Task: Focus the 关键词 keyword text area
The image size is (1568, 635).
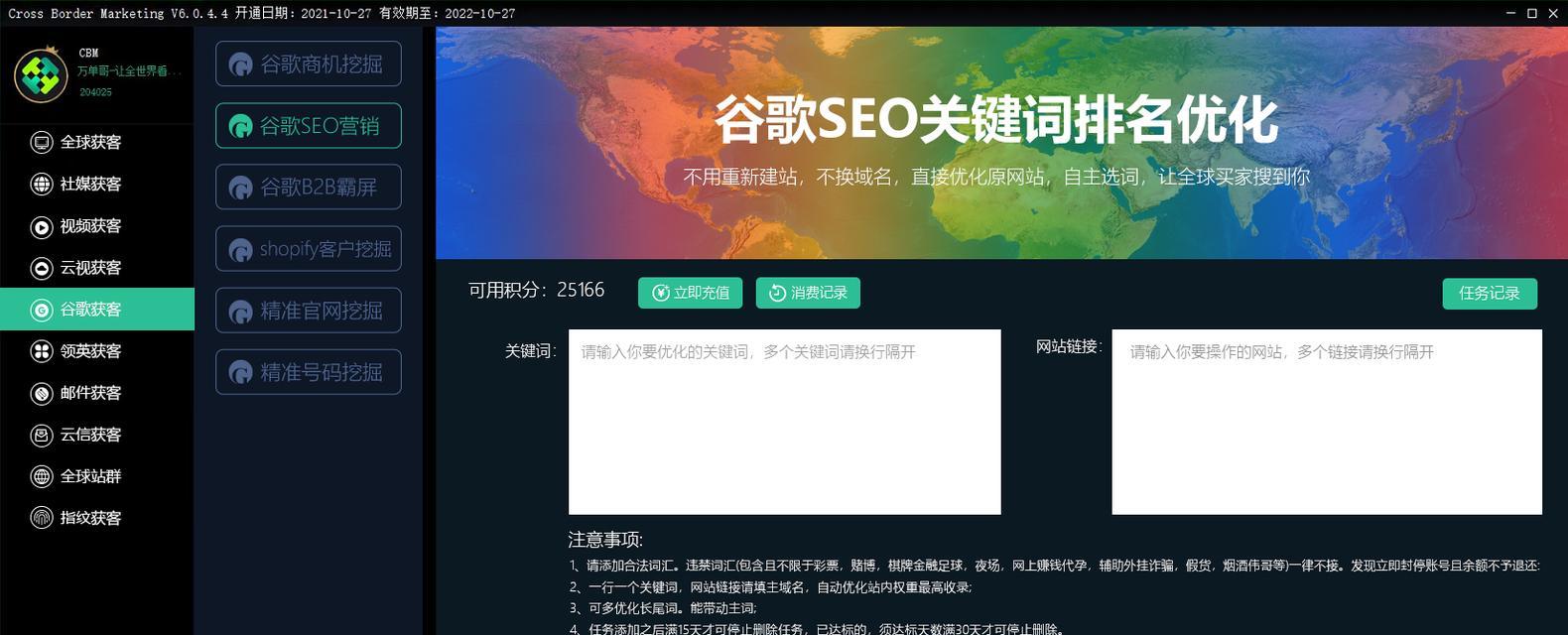Action: pyautogui.click(x=784, y=422)
